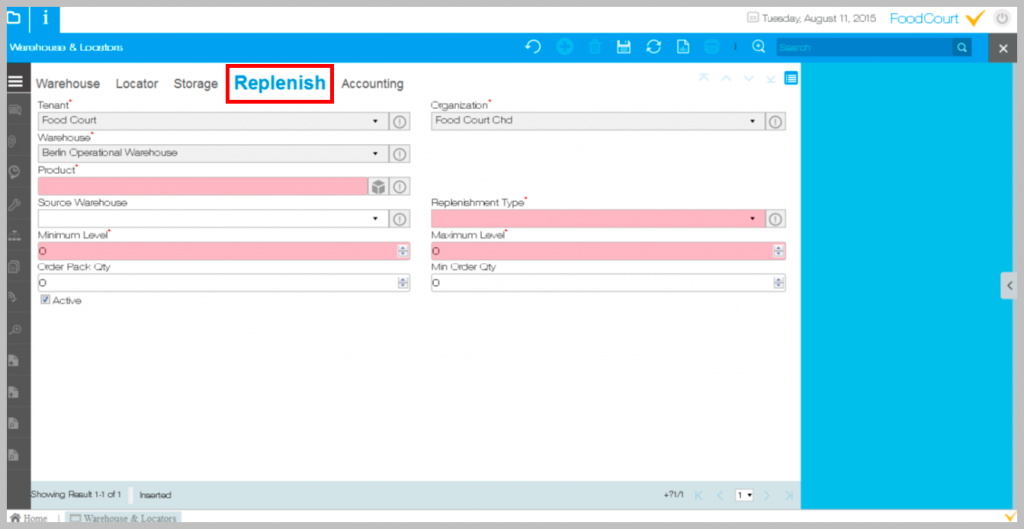Screen dimensions: 1024x529
Task: Click the paperclip attachment sidebar icon
Action: coord(14,141)
